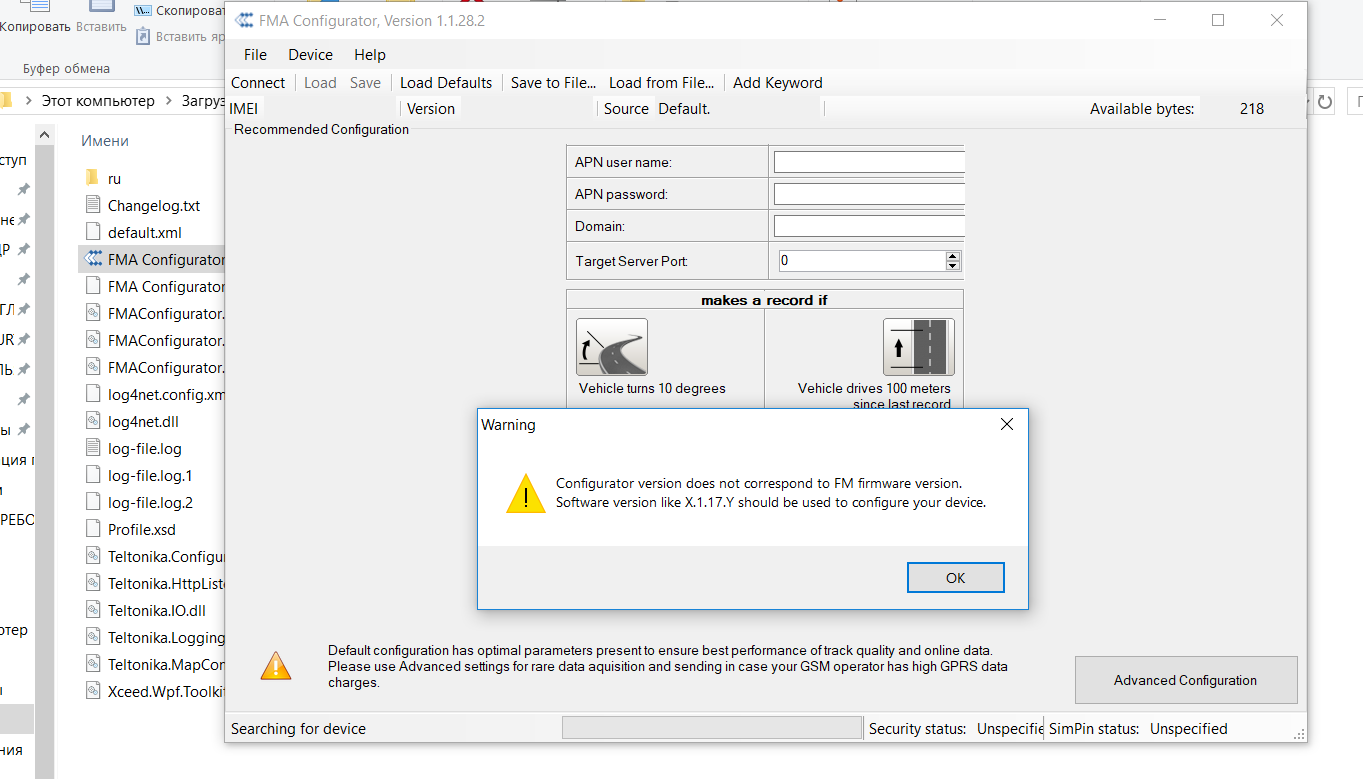1363x779 pixels.
Task: Click the orange warning icon near default configuration note
Action: (x=276, y=666)
